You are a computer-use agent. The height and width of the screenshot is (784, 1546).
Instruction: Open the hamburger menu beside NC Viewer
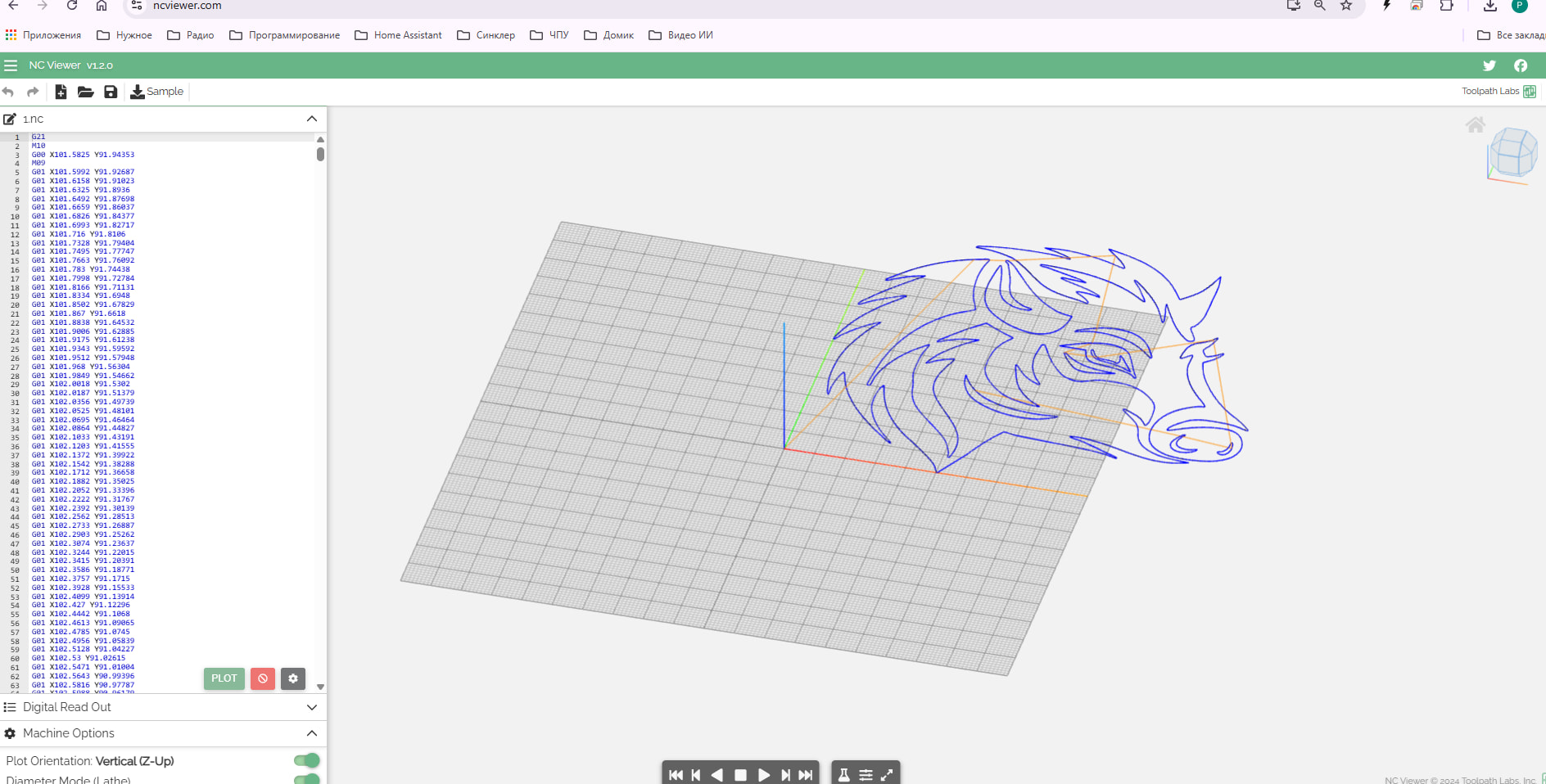click(11, 65)
